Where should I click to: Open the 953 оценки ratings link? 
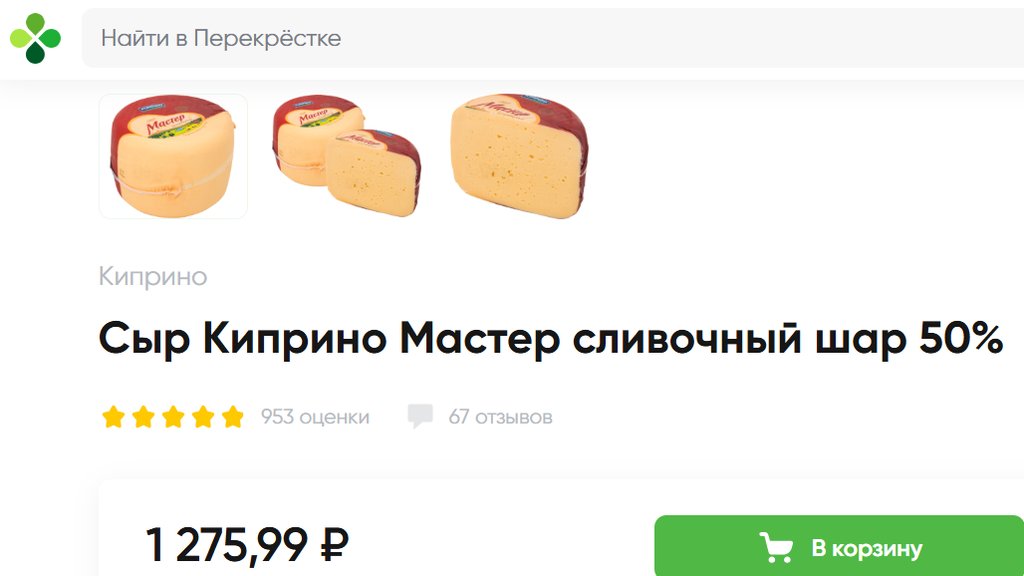(x=315, y=417)
